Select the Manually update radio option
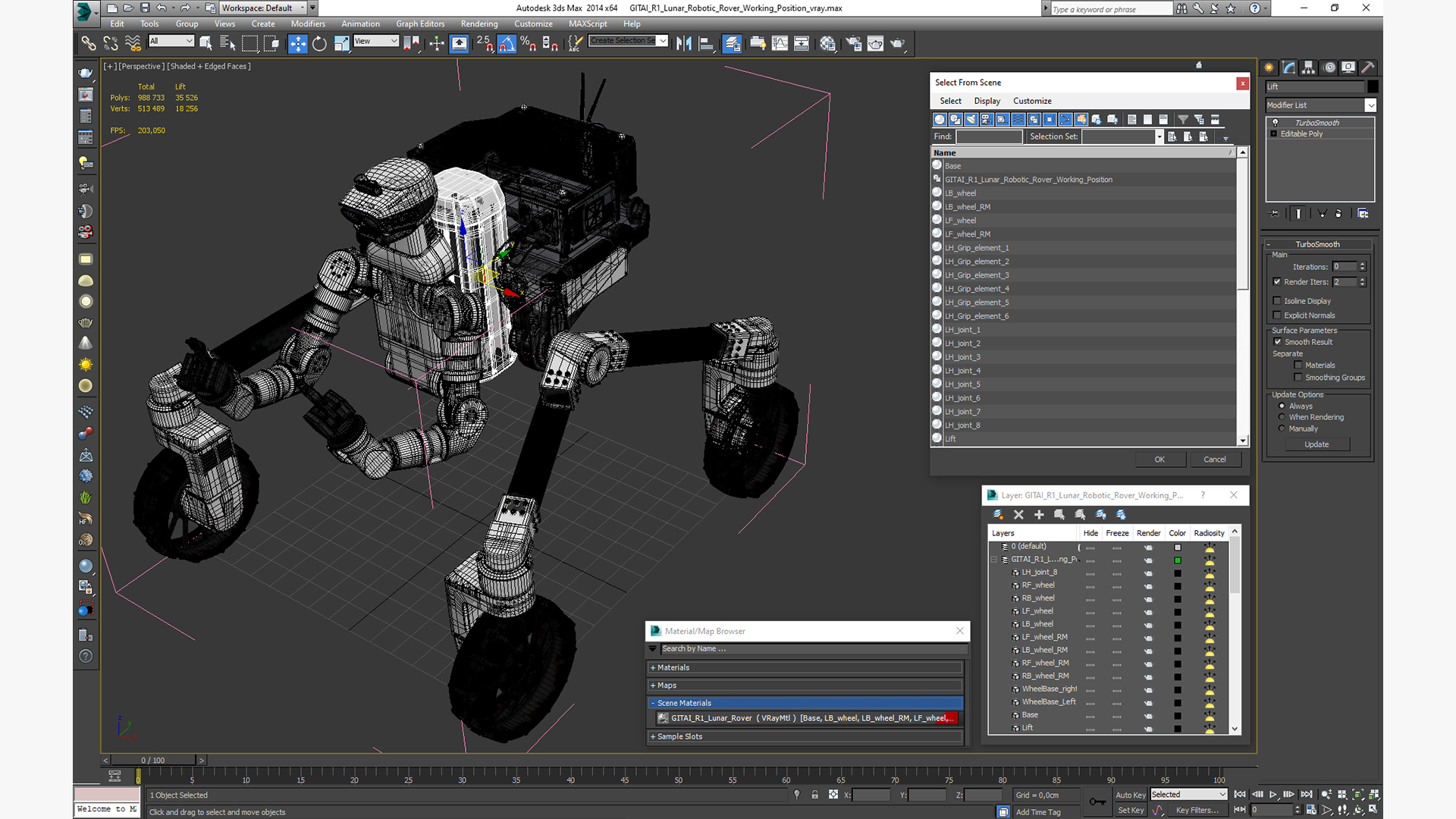1456x819 pixels. coord(1282,428)
